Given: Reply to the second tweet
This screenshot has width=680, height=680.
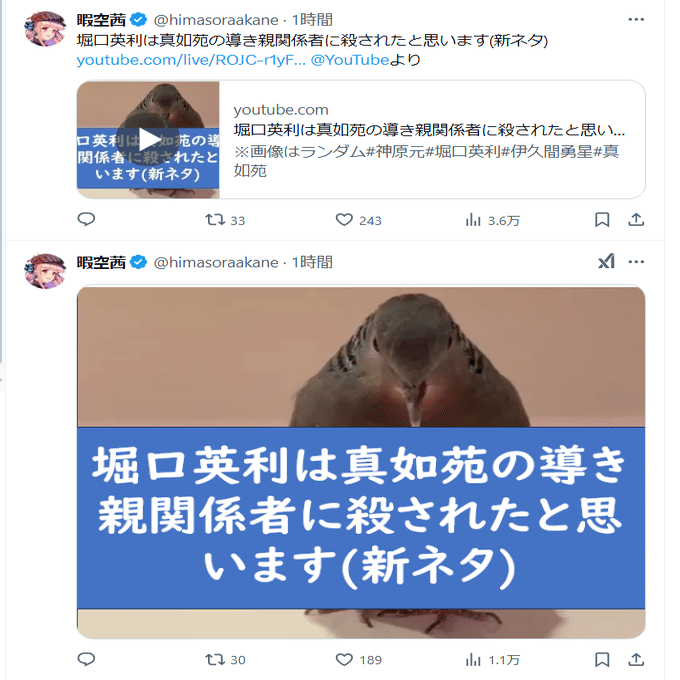Looking at the screenshot, I should 86,659.
